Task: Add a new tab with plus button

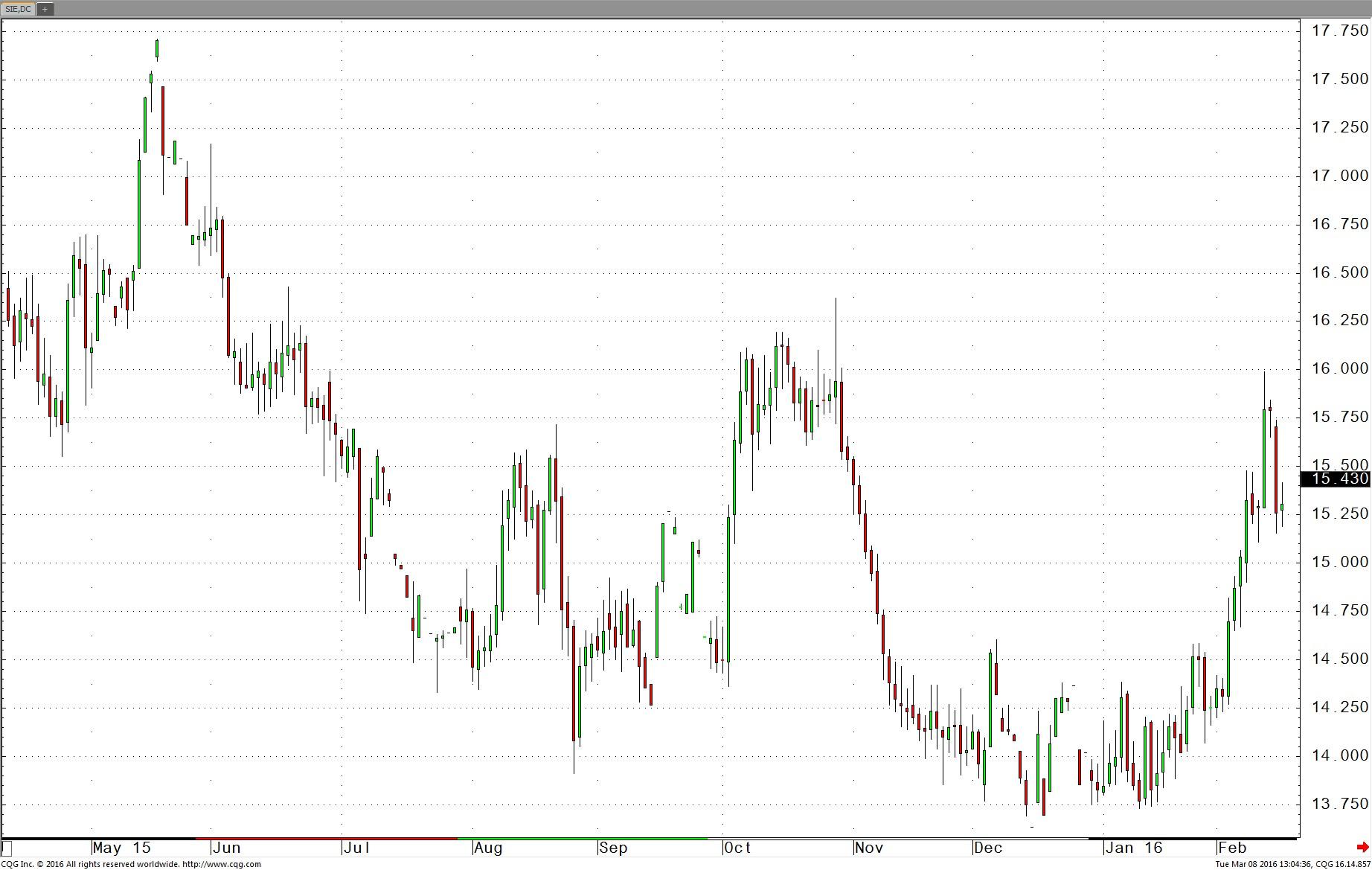Action: point(45,9)
